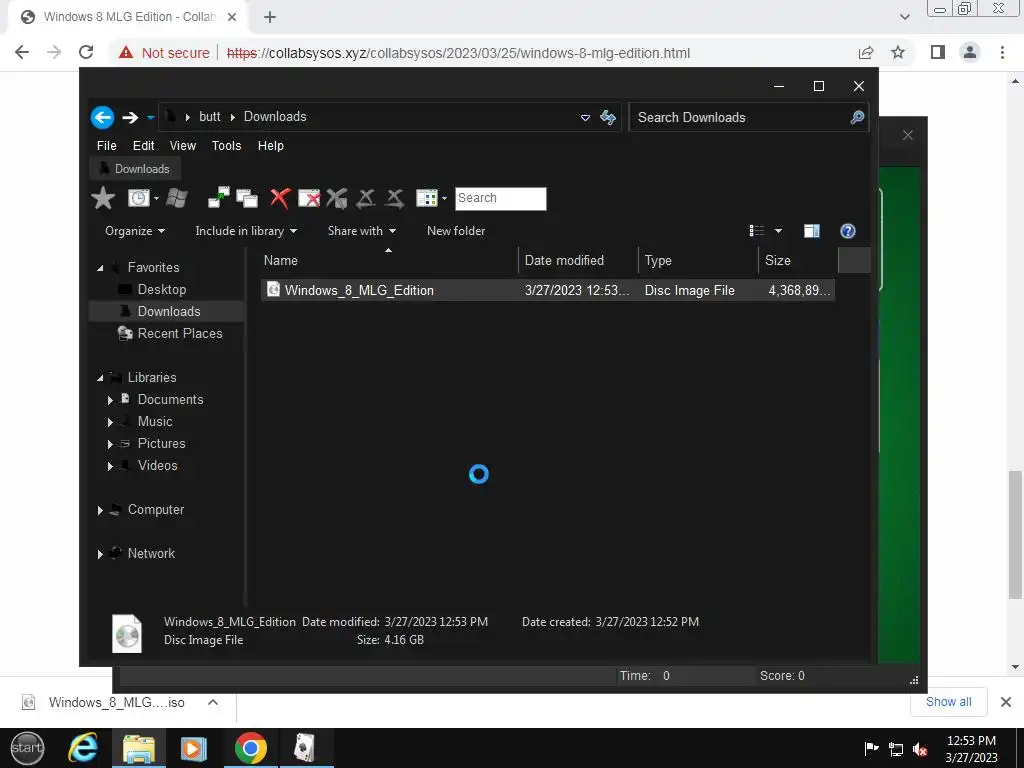1024x768 pixels.
Task: Click the window with red X toolbar icon
Action: click(309, 198)
